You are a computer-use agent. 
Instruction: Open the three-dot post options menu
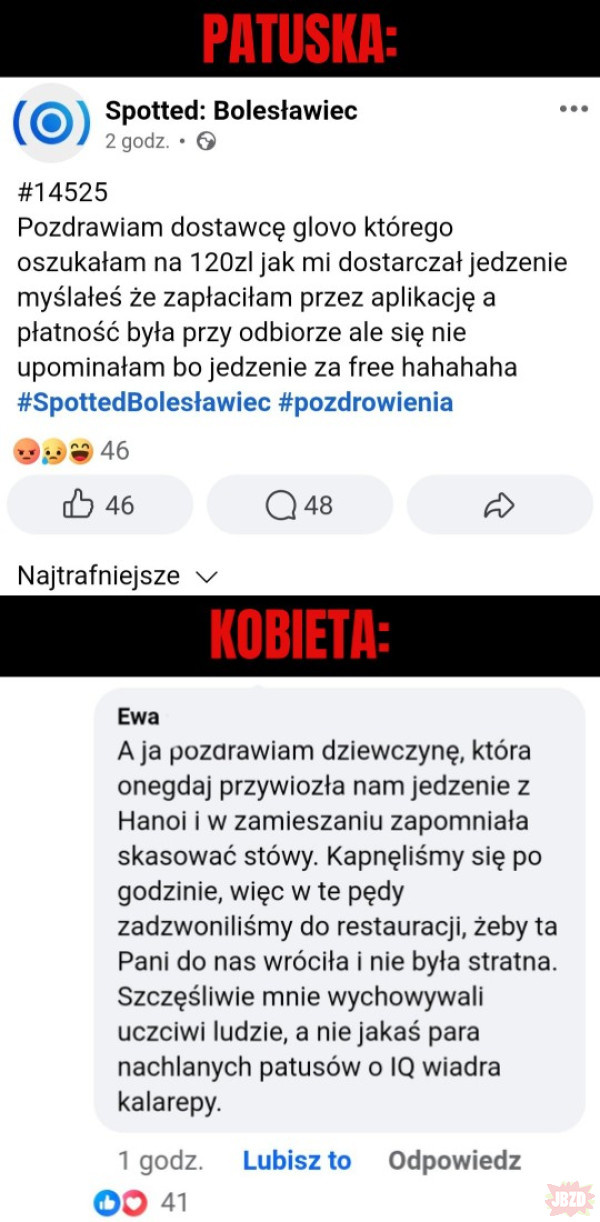coord(573,110)
